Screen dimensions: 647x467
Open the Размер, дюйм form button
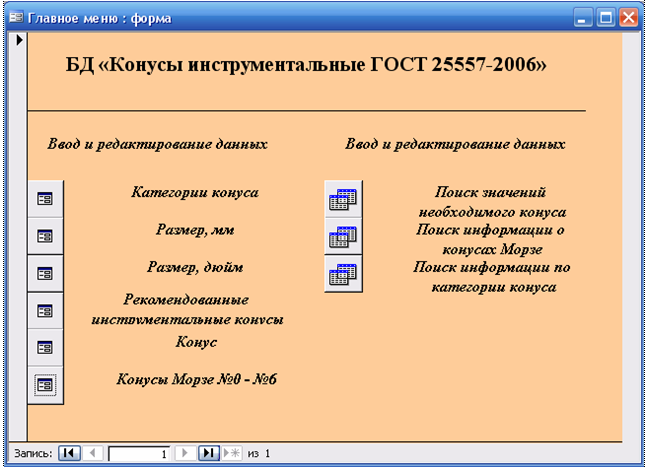[45, 273]
